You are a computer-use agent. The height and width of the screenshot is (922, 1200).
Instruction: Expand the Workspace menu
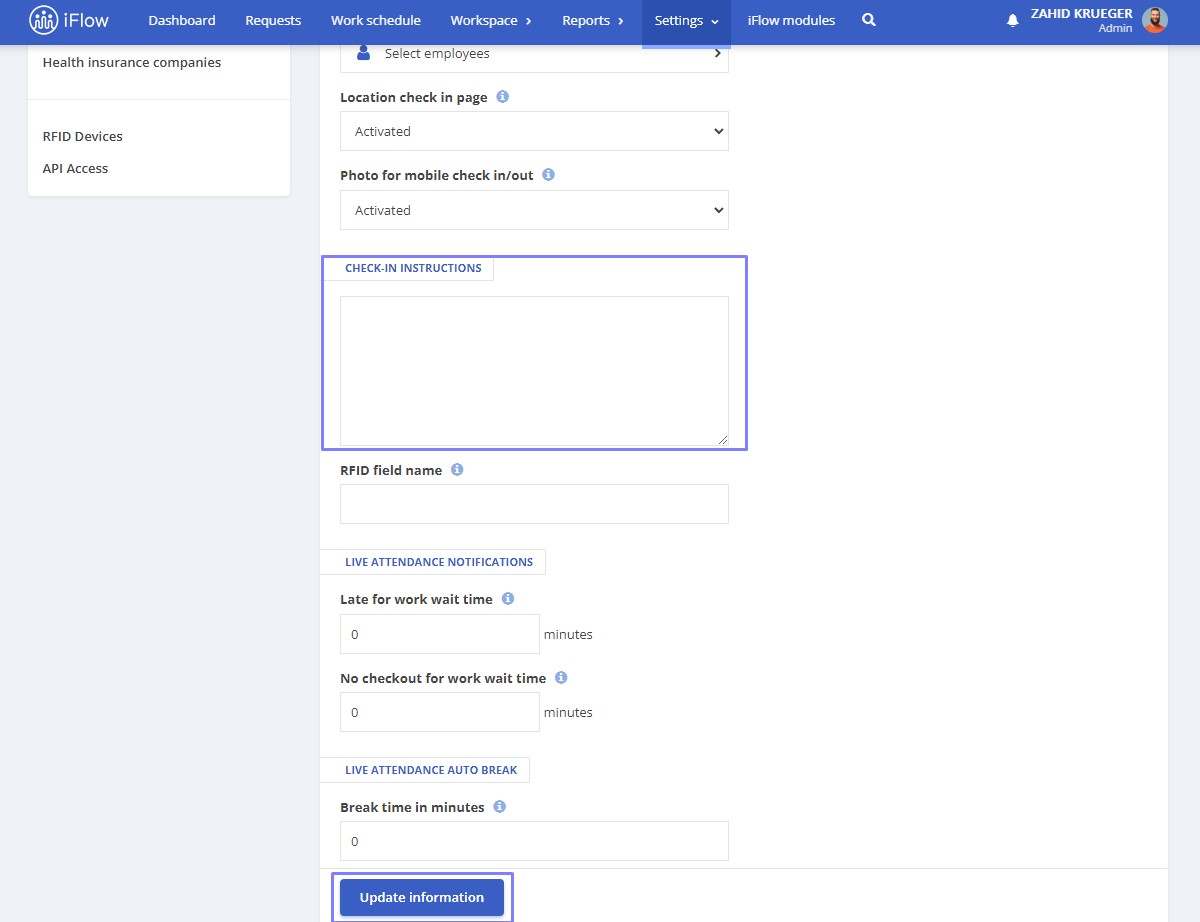click(491, 21)
